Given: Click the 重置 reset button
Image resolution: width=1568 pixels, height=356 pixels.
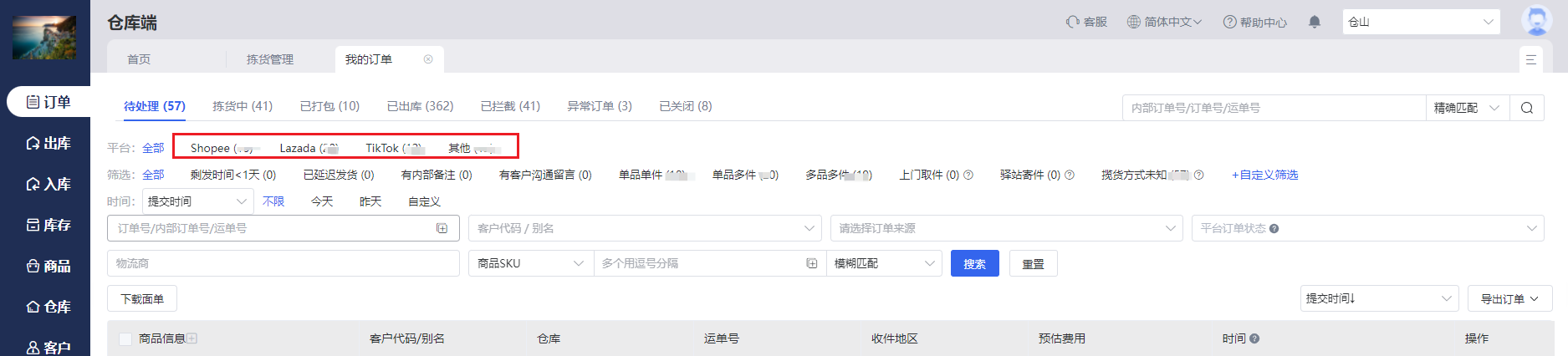Looking at the screenshot, I should click(1033, 263).
